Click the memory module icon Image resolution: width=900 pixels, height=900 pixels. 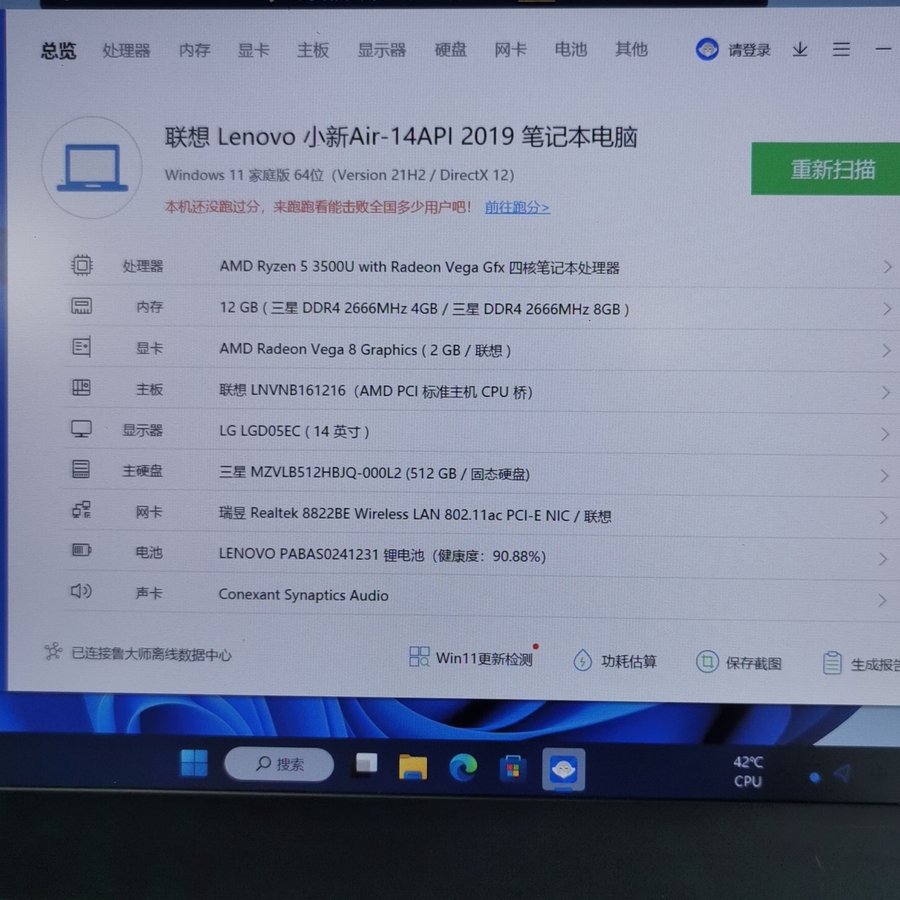tap(81, 306)
